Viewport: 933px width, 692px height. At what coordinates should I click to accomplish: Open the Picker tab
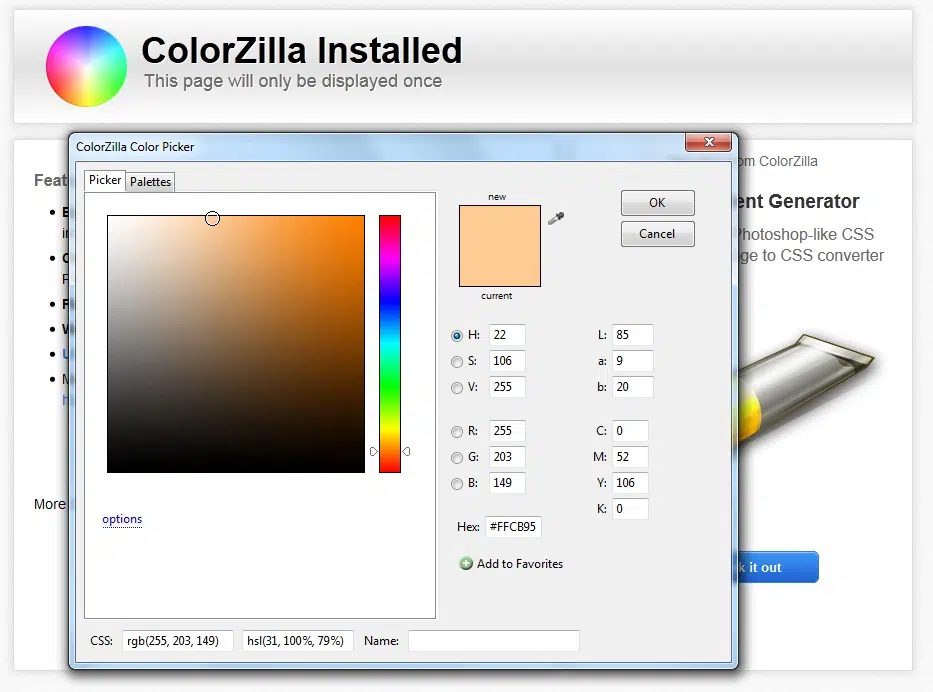click(x=105, y=181)
